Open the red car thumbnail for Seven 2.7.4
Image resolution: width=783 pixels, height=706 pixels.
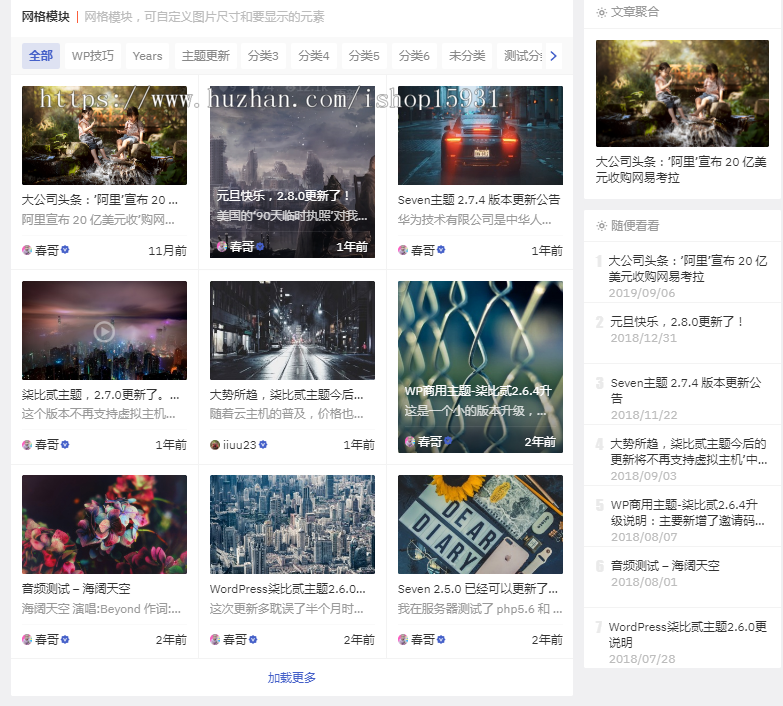coord(480,135)
